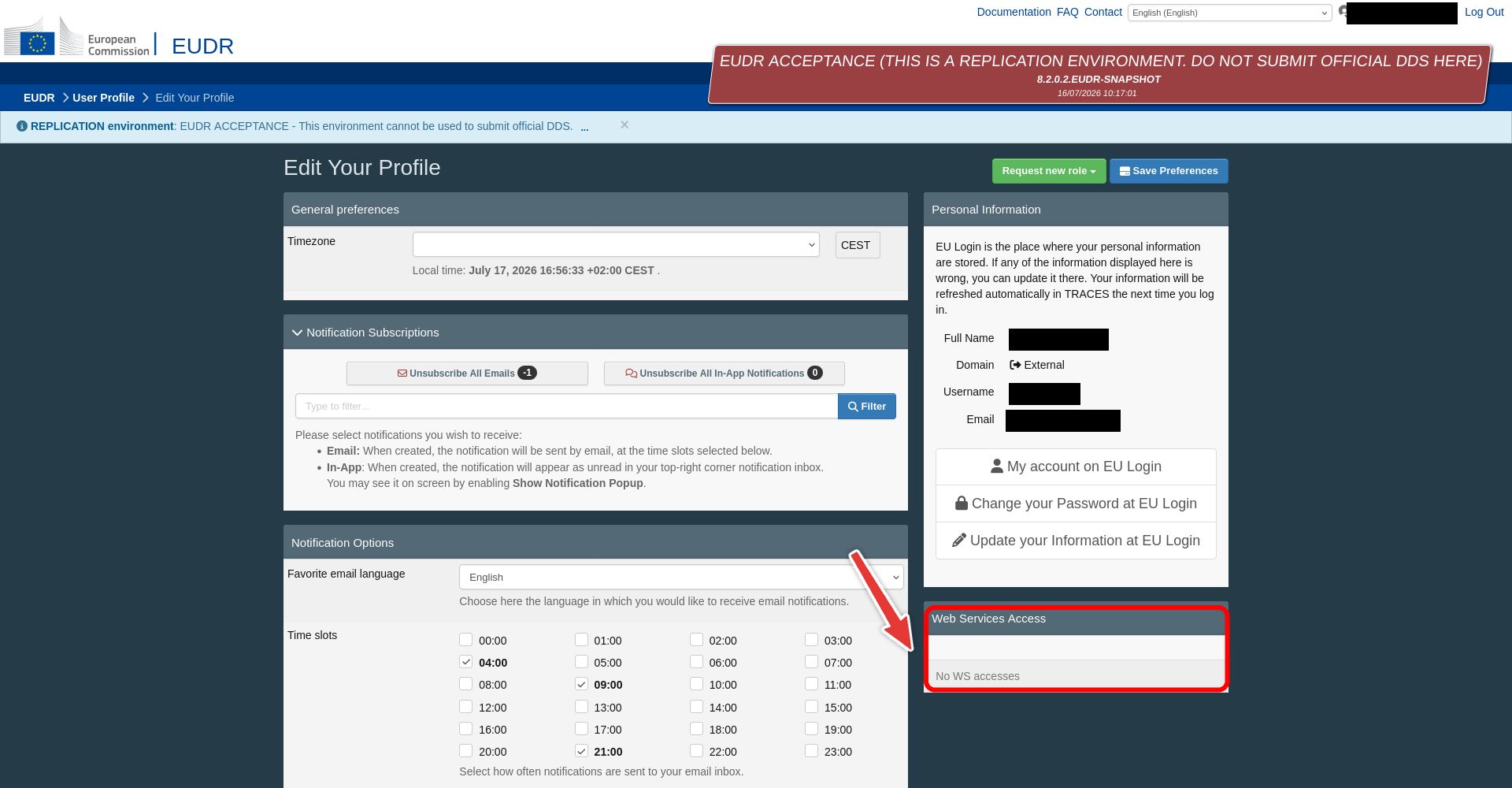Click the General preferences panel header
This screenshot has height=788, width=1512.
click(x=595, y=210)
